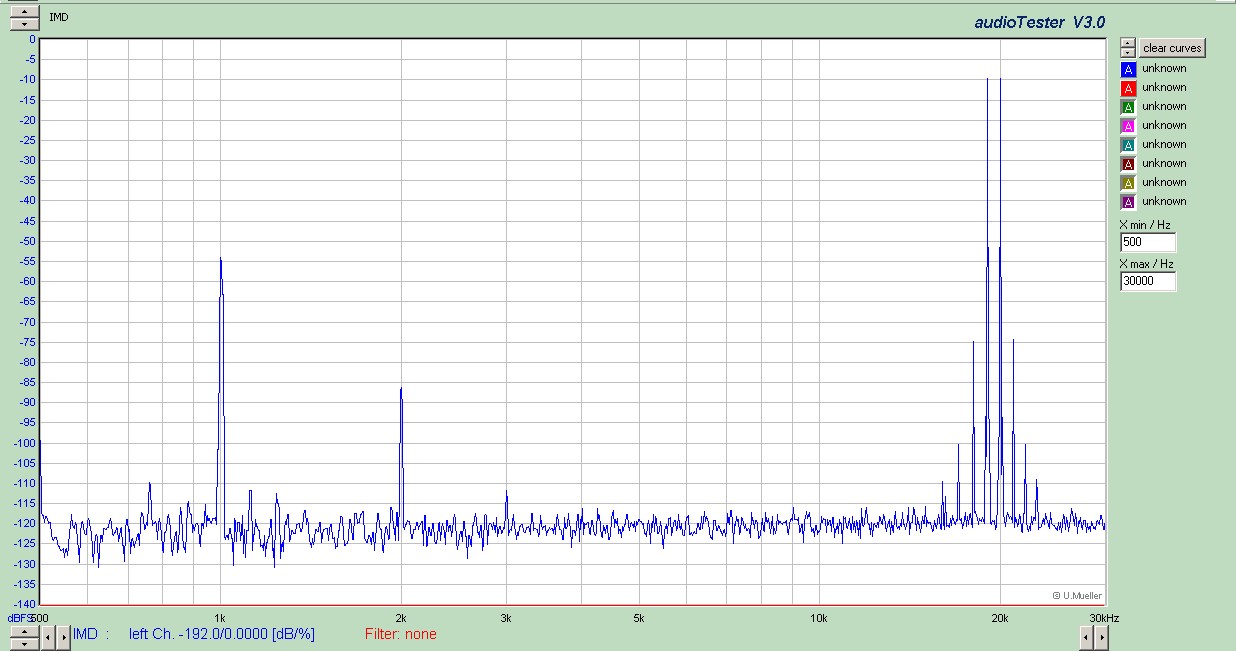
Task: Select the teal curve A swatch
Action: click(x=1128, y=145)
